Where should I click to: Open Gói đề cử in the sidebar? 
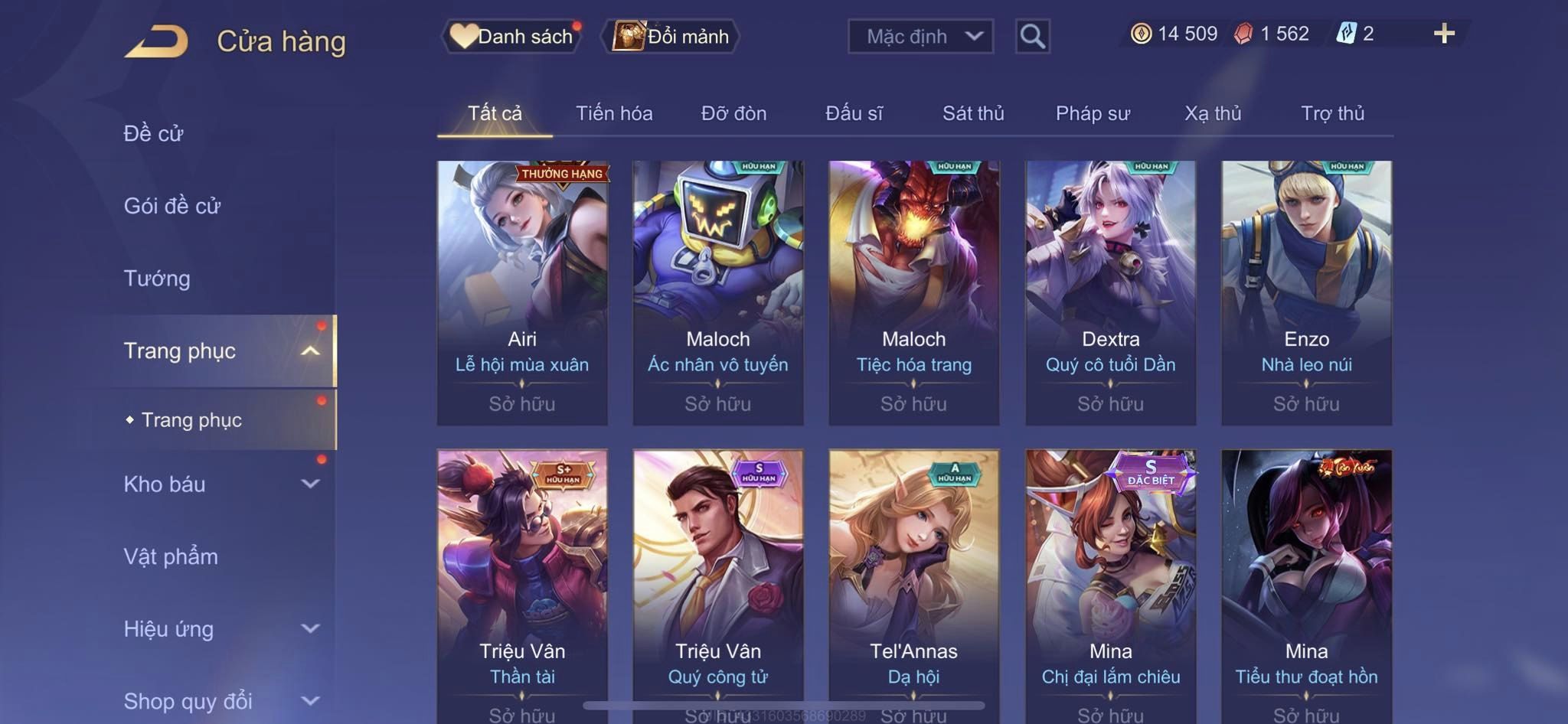point(172,206)
